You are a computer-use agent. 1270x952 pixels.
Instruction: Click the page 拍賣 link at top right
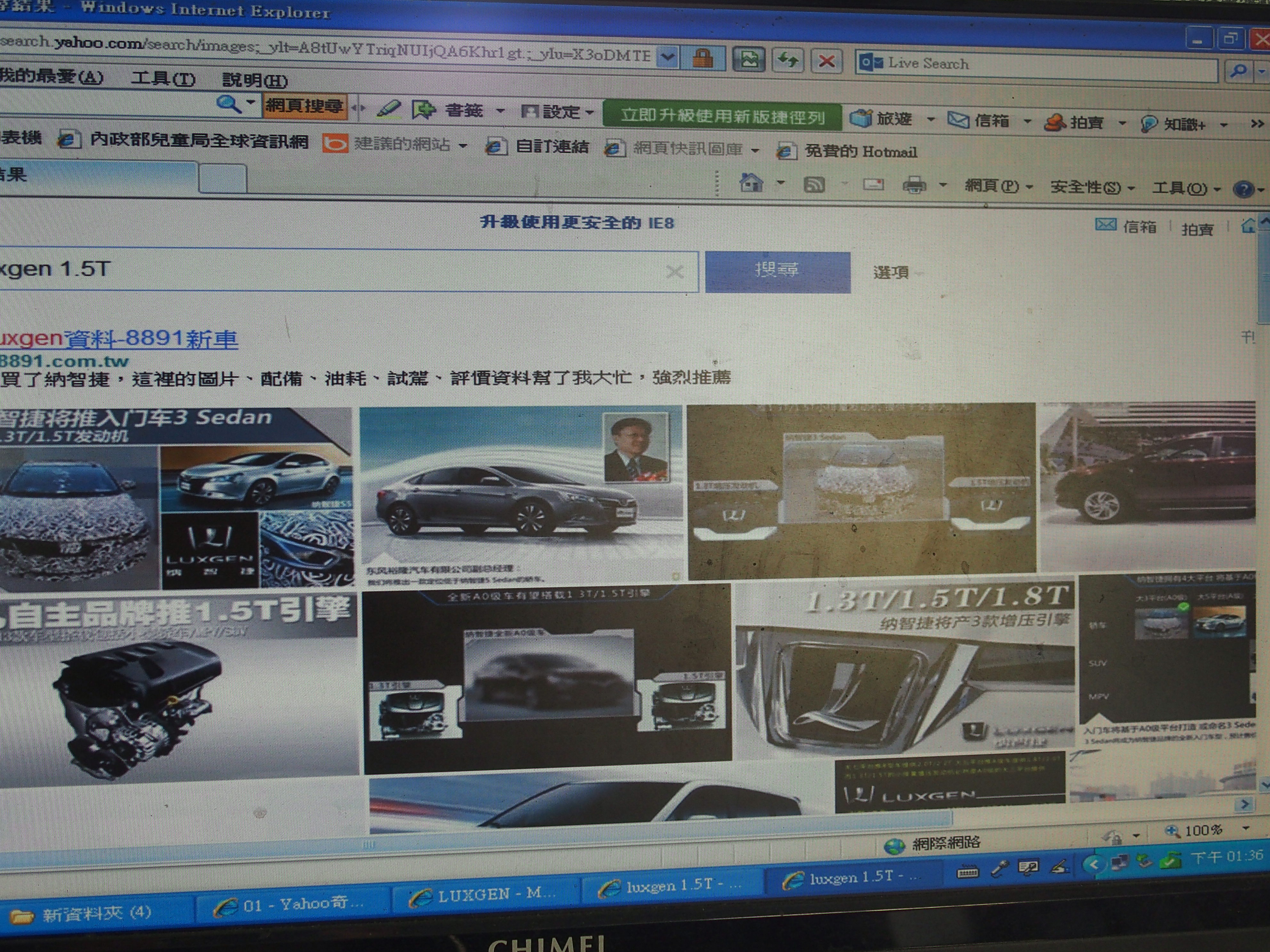coord(1197,229)
